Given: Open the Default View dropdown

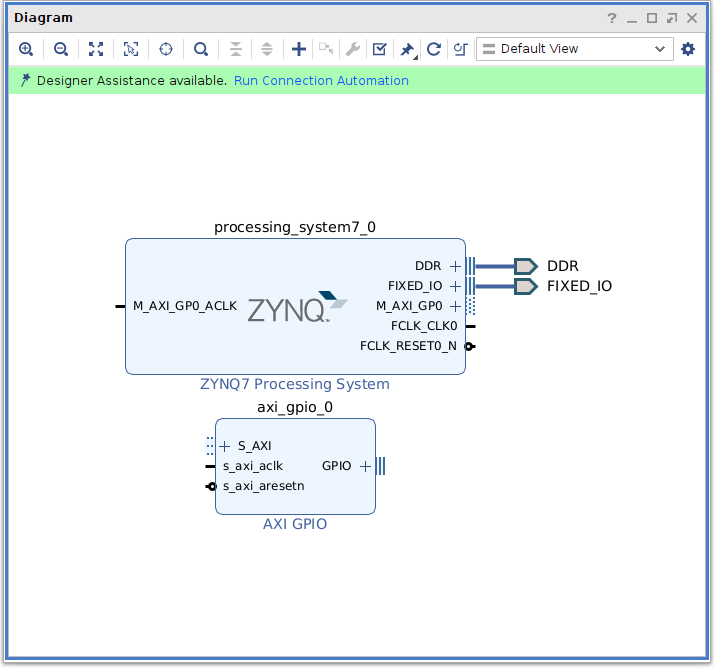Looking at the screenshot, I should tap(574, 49).
